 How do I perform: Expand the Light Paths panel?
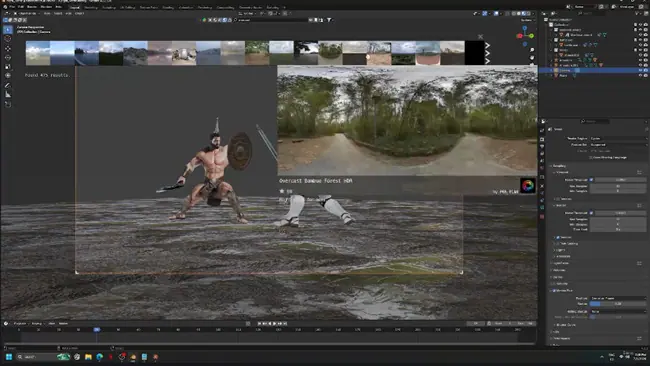point(560,263)
